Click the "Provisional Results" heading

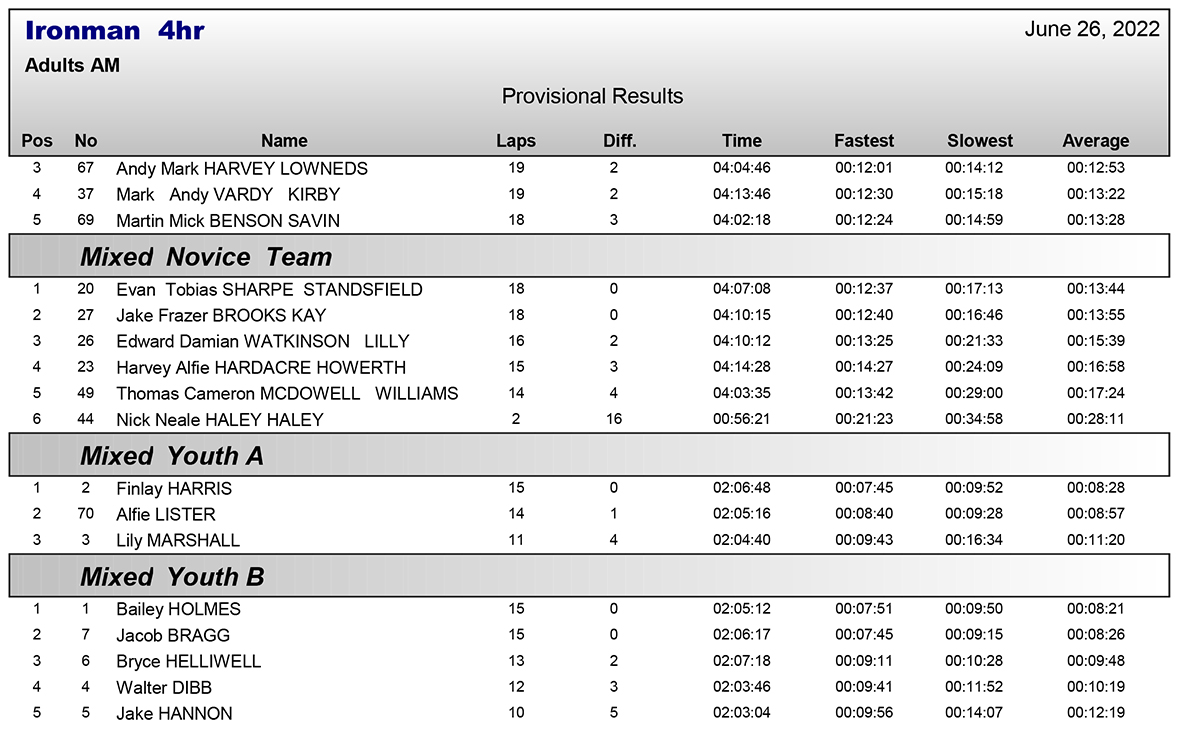coord(592,97)
